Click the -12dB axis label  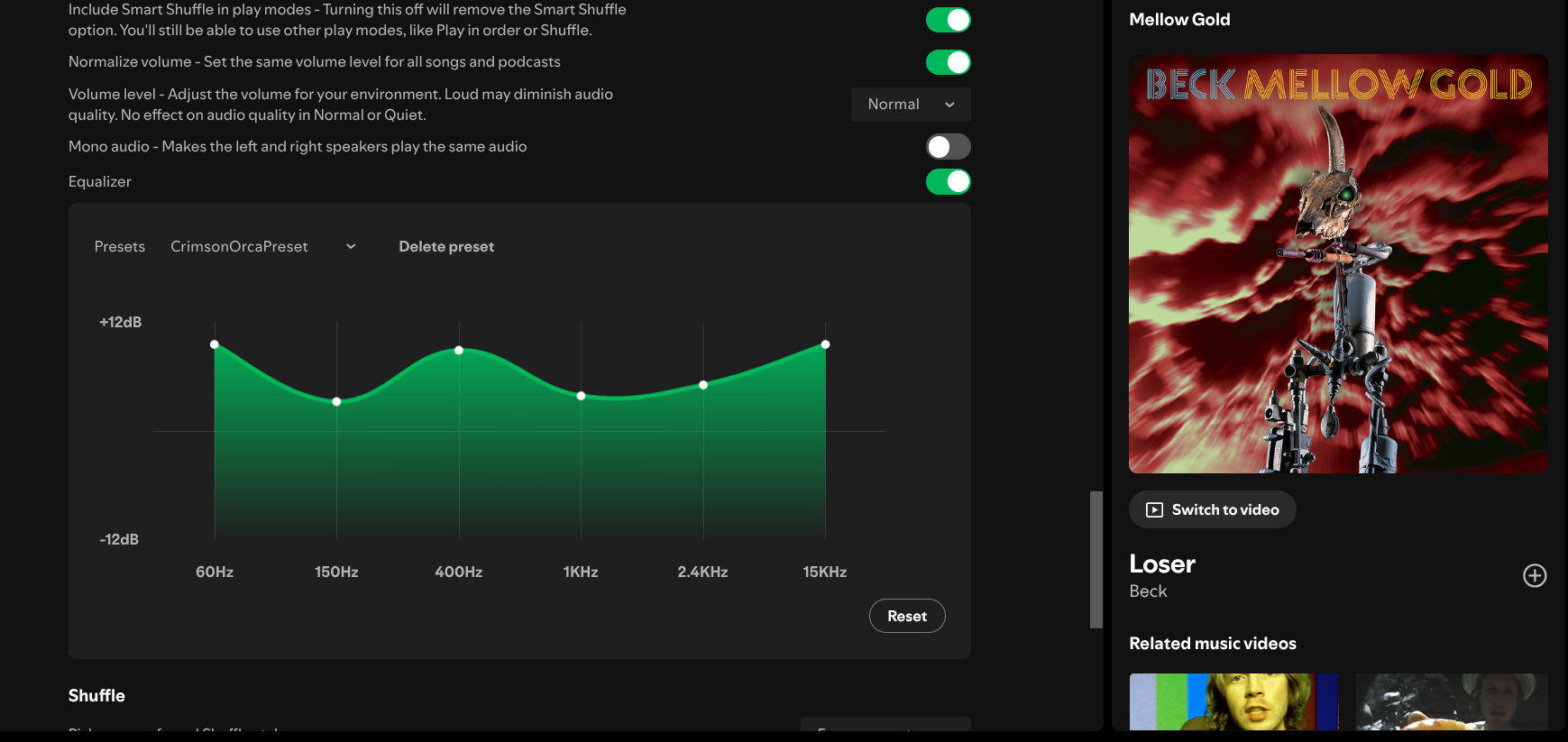point(119,539)
